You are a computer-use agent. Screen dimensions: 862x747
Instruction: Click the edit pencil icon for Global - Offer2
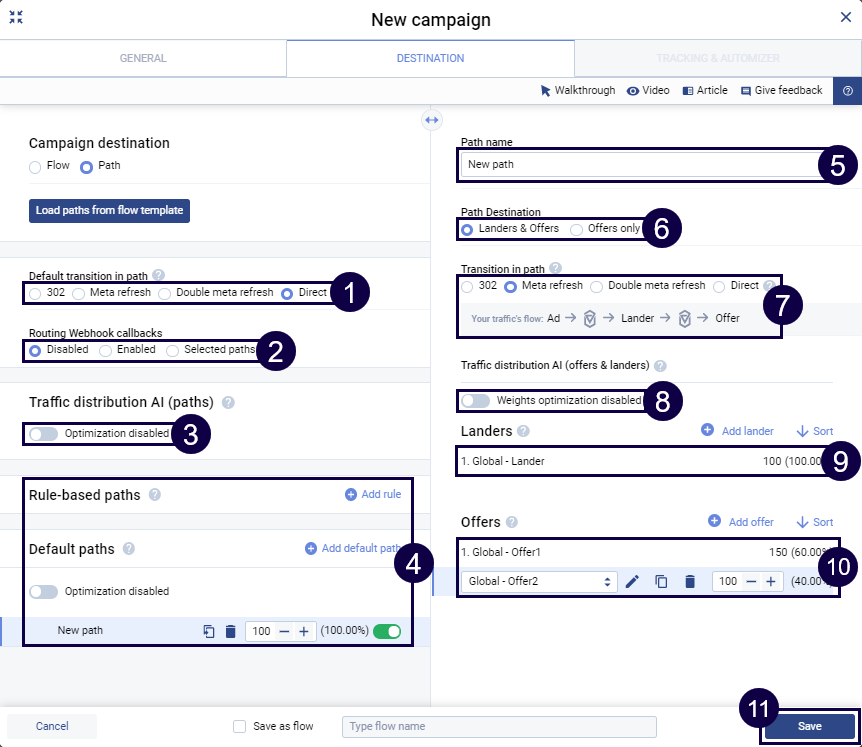[x=632, y=581]
